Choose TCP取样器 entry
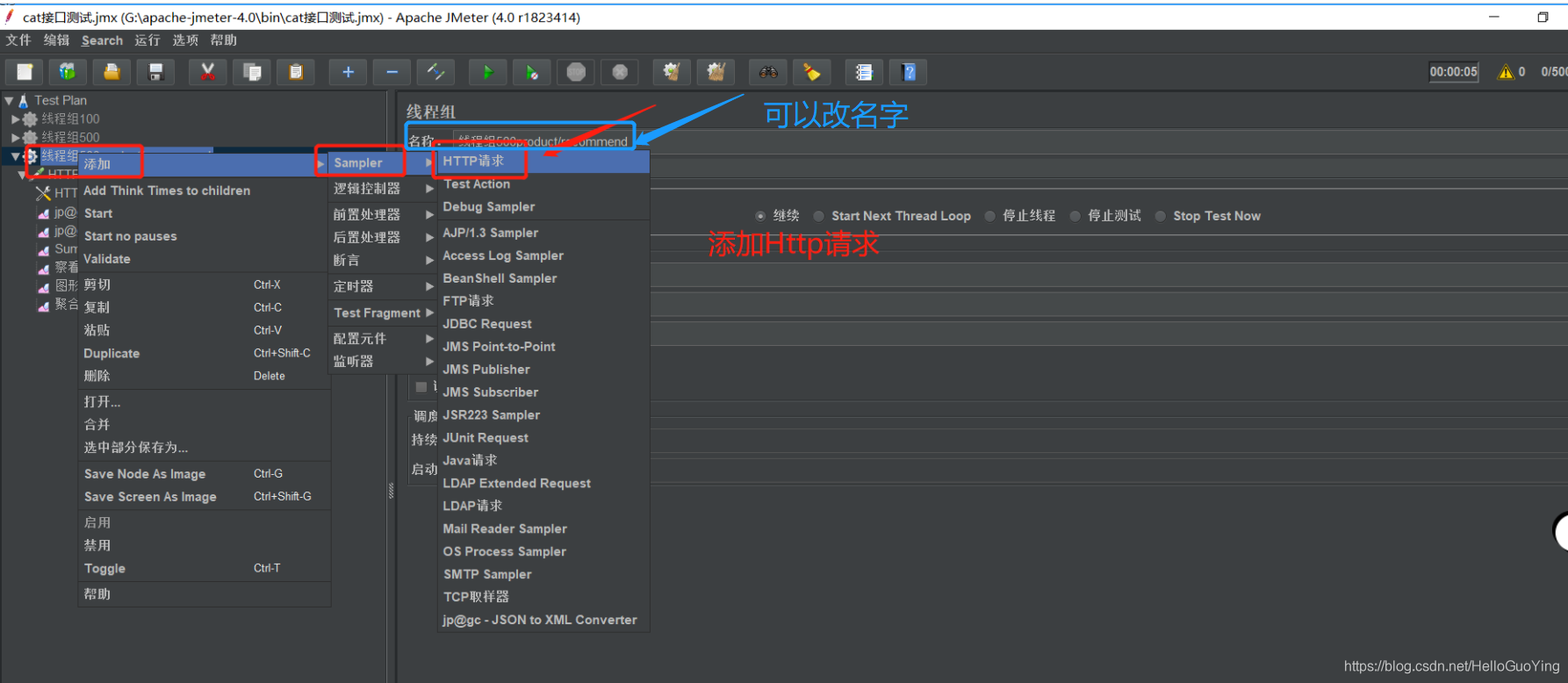Screen dimensions: 1568x683 543,597
